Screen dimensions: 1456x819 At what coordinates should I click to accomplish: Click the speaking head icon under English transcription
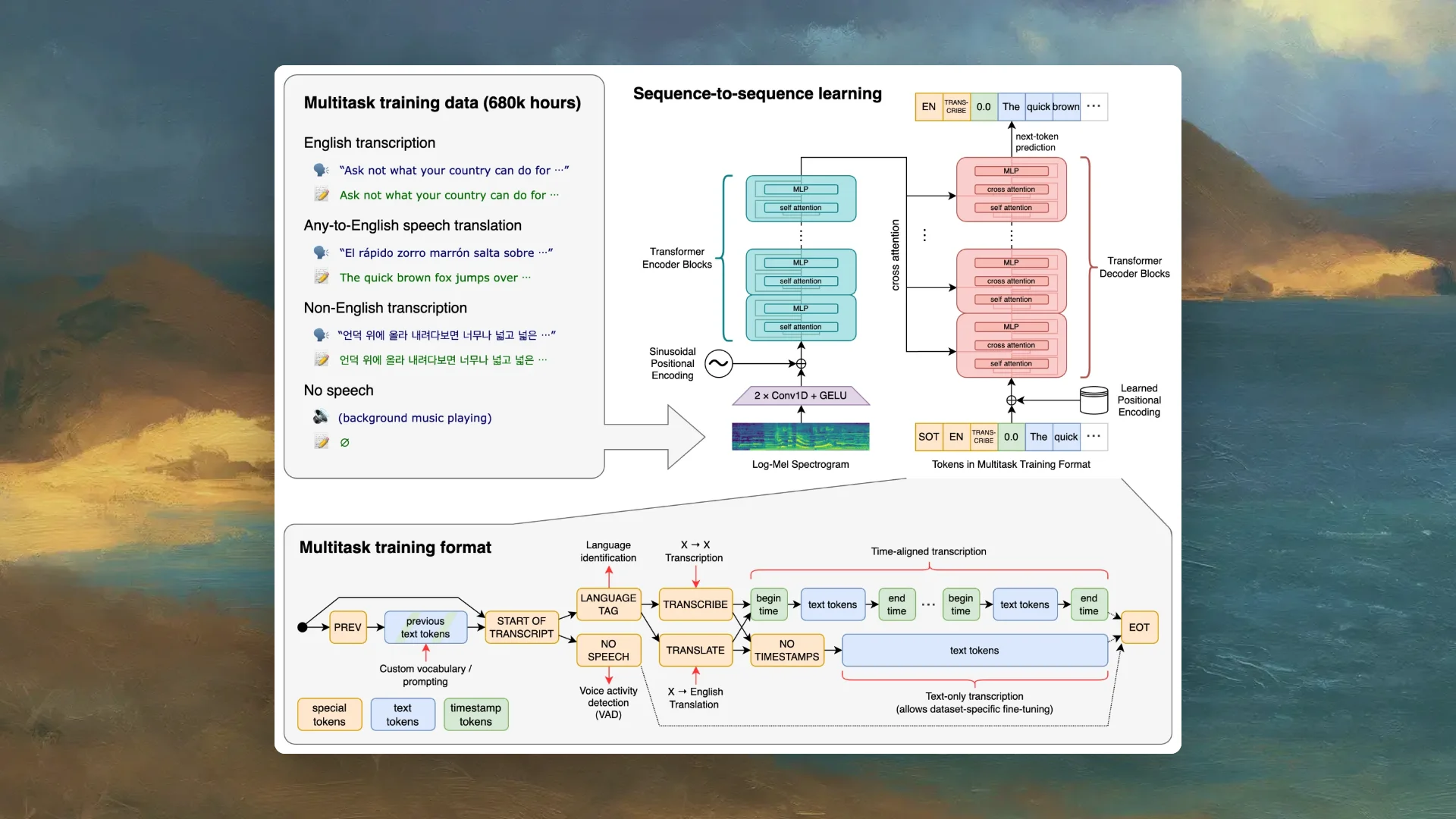321,171
